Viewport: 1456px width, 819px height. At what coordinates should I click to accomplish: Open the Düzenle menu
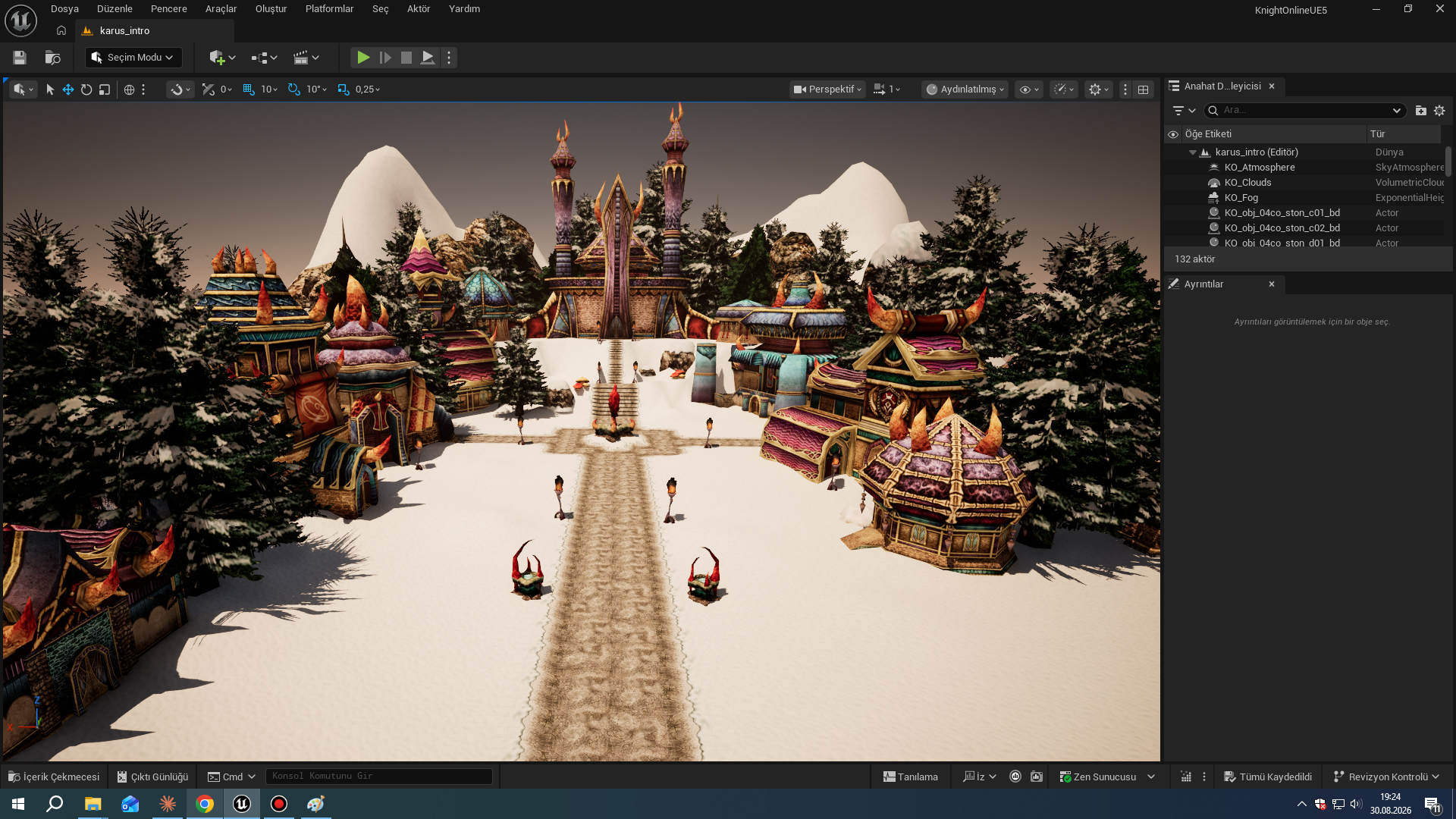(115, 9)
